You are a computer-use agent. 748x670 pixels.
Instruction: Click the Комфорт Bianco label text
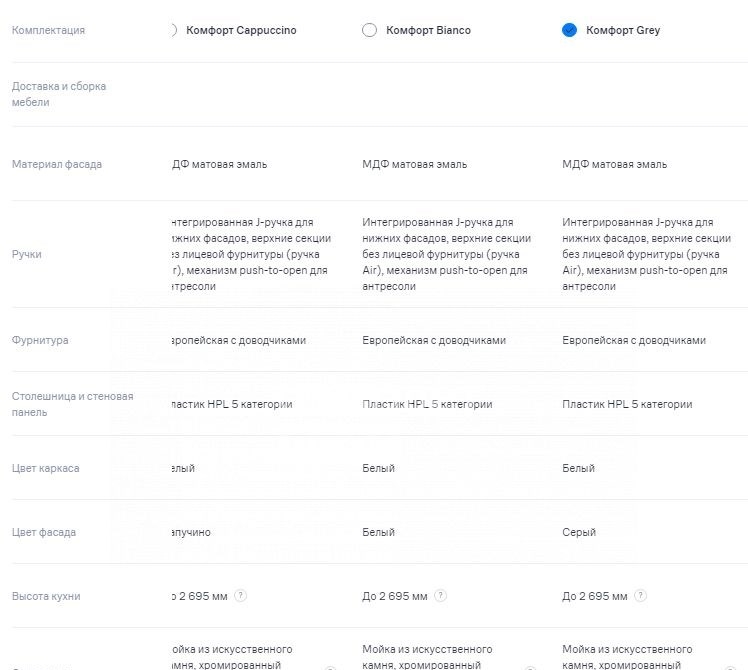click(428, 30)
